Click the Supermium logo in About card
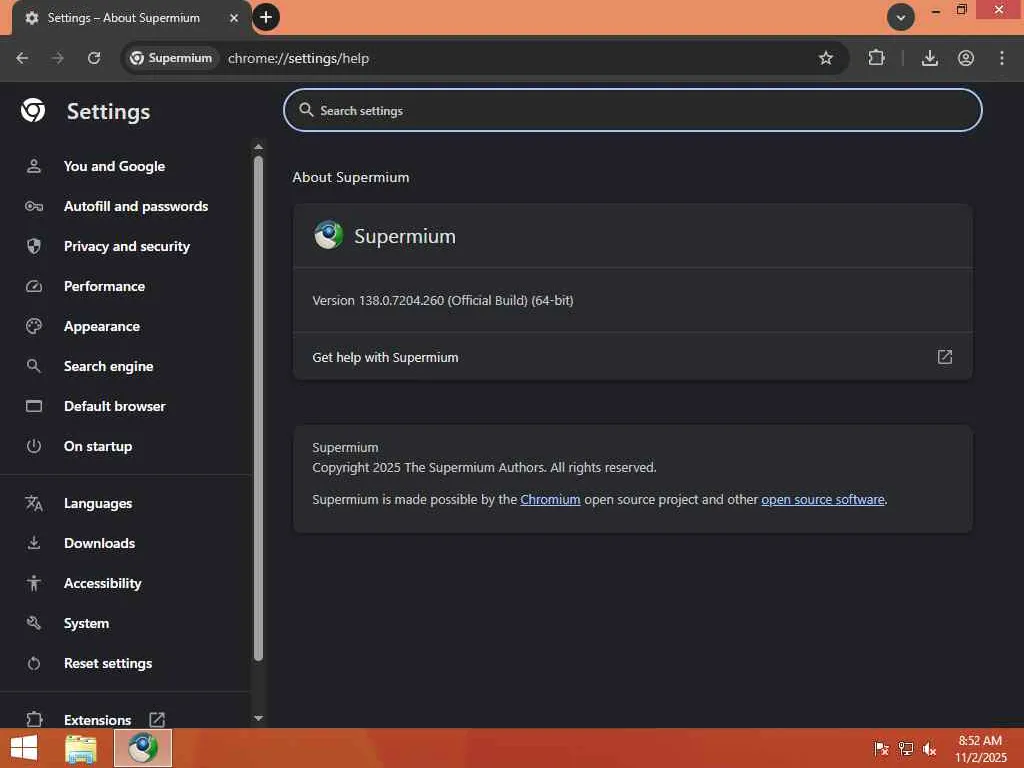Image resolution: width=1024 pixels, height=768 pixels. (x=328, y=235)
